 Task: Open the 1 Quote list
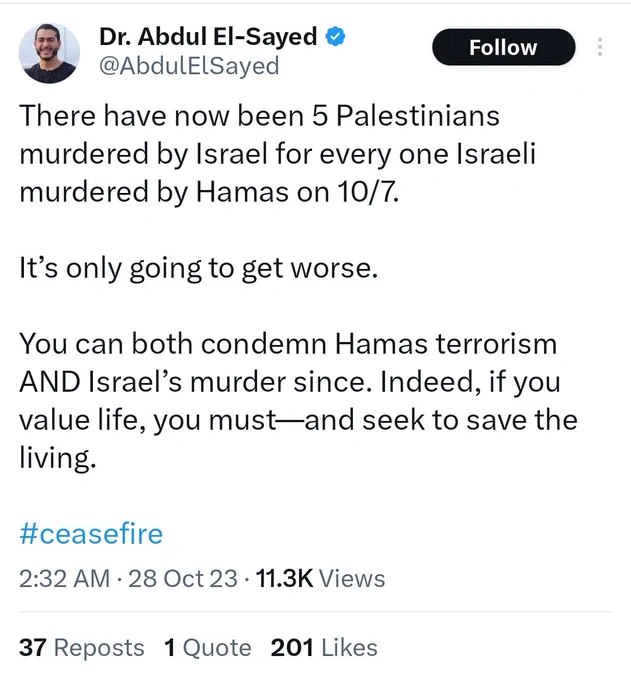[208, 648]
